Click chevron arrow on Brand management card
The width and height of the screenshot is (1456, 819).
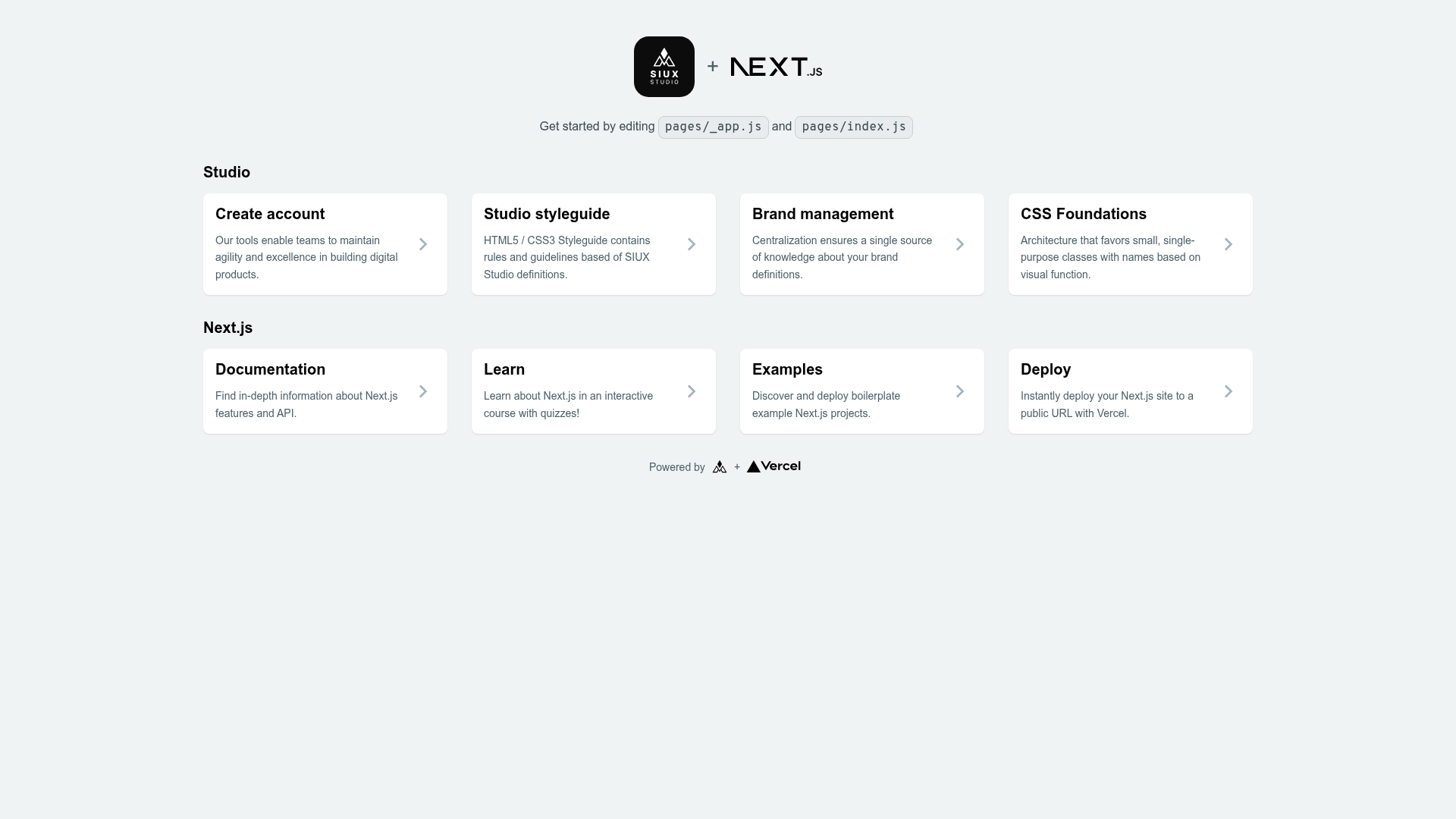[x=960, y=244]
